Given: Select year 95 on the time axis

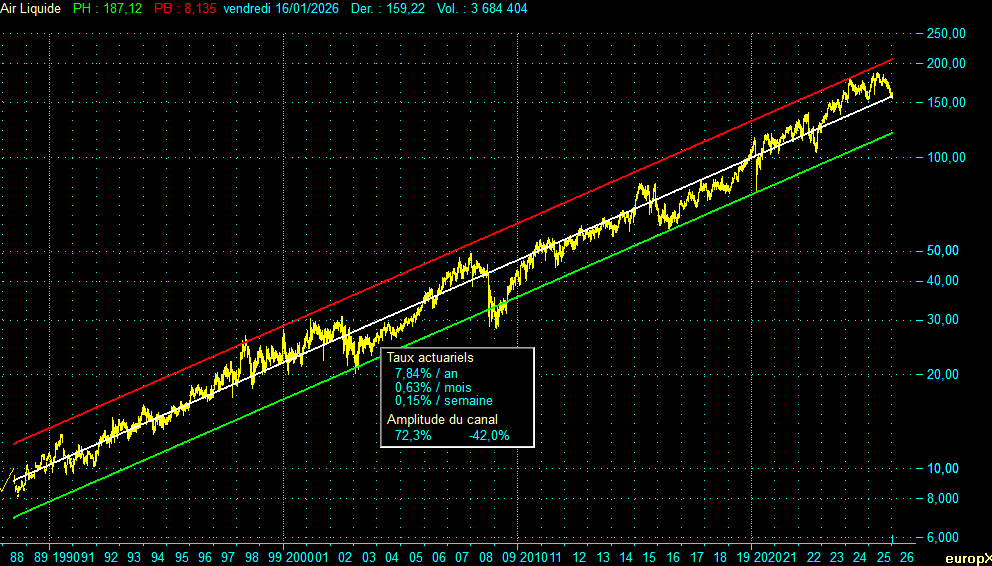Looking at the screenshot, I should click(x=181, y=556).
